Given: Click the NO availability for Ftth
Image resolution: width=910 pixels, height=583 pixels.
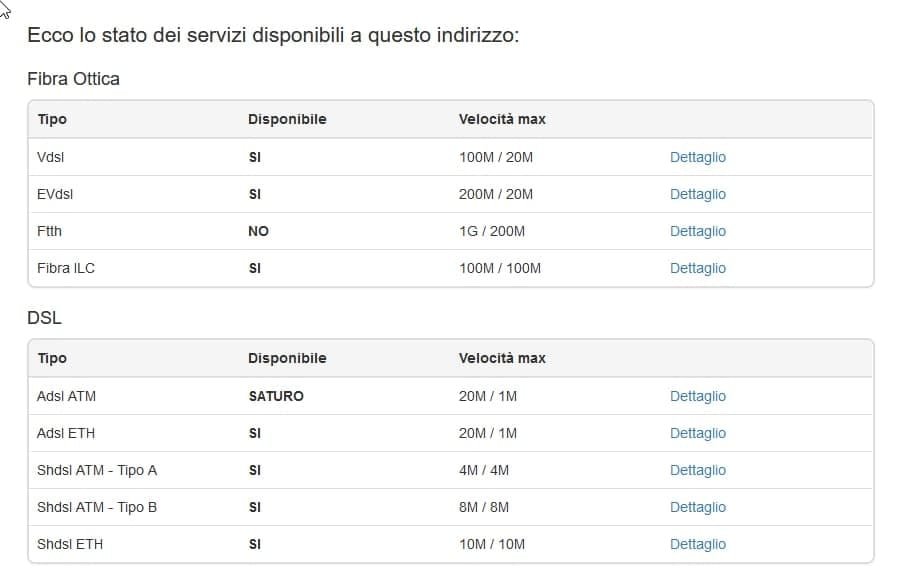Looking at the screenshot, I should [258, 231].
